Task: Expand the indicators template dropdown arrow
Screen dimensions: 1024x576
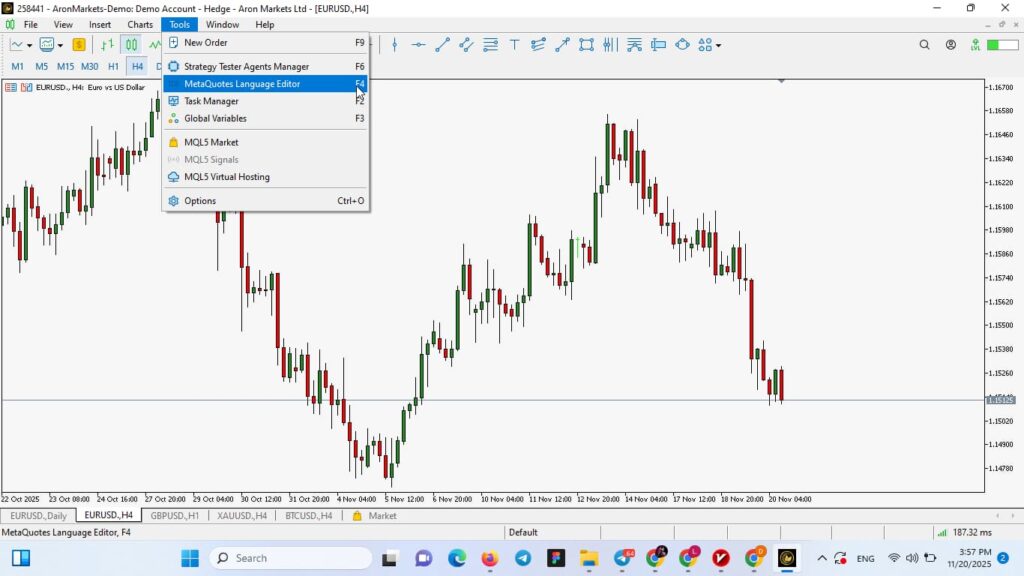Action: coord(61,45)
